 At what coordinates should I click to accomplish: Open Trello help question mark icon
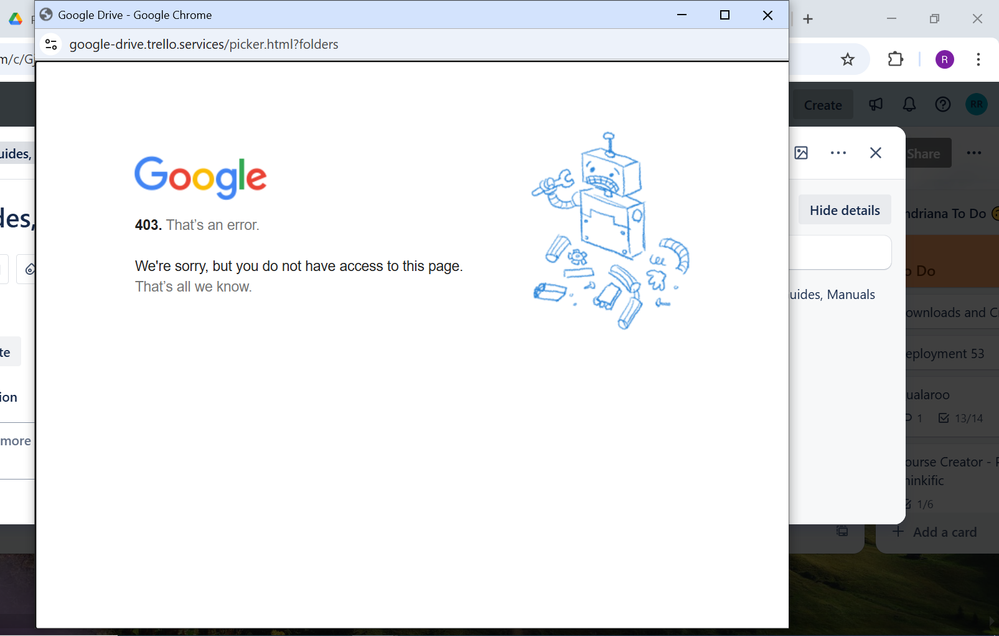coord(942,105)
